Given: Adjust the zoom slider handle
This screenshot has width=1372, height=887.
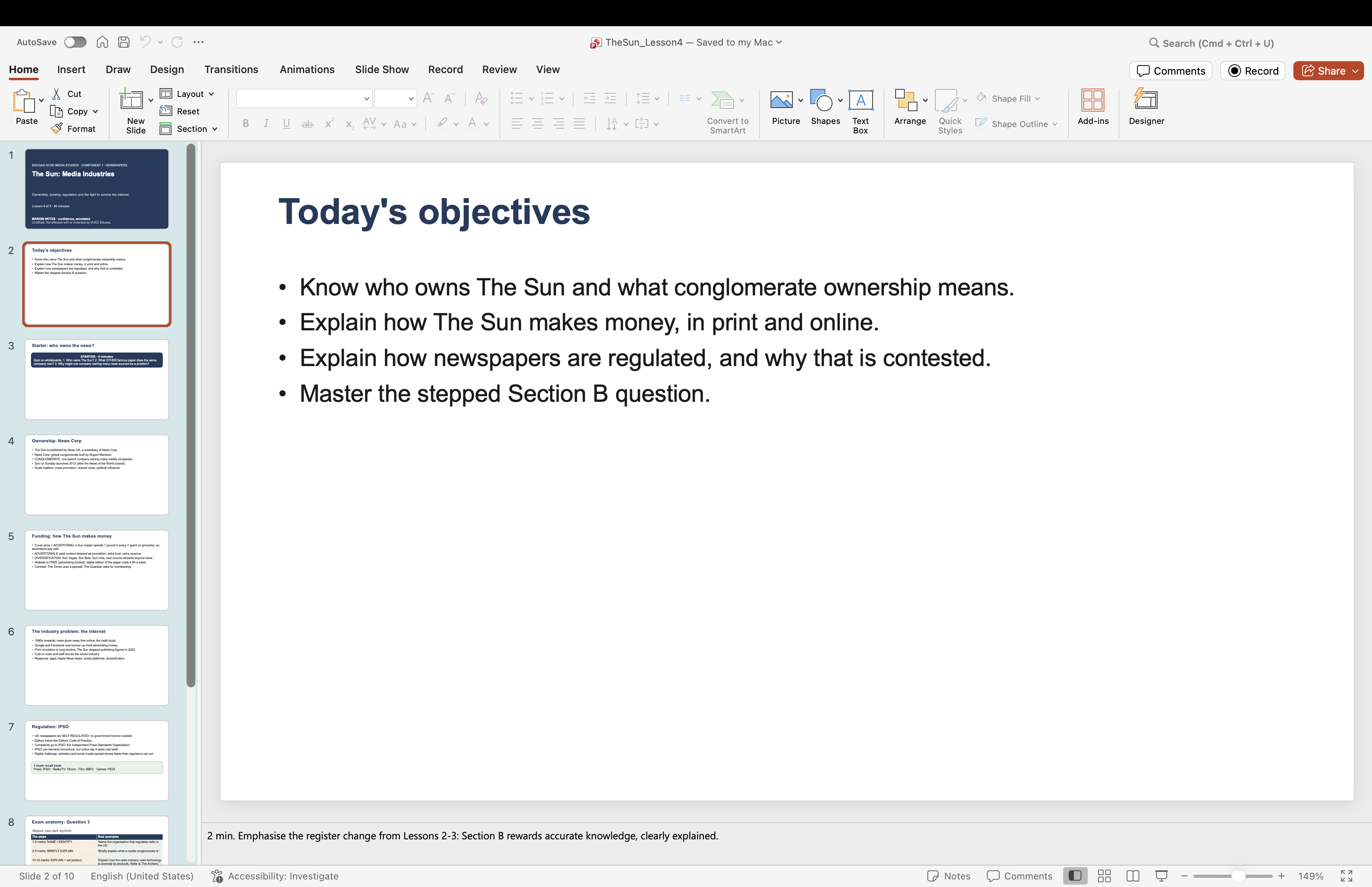Looking at the screenshot, I should (1238, 876).
